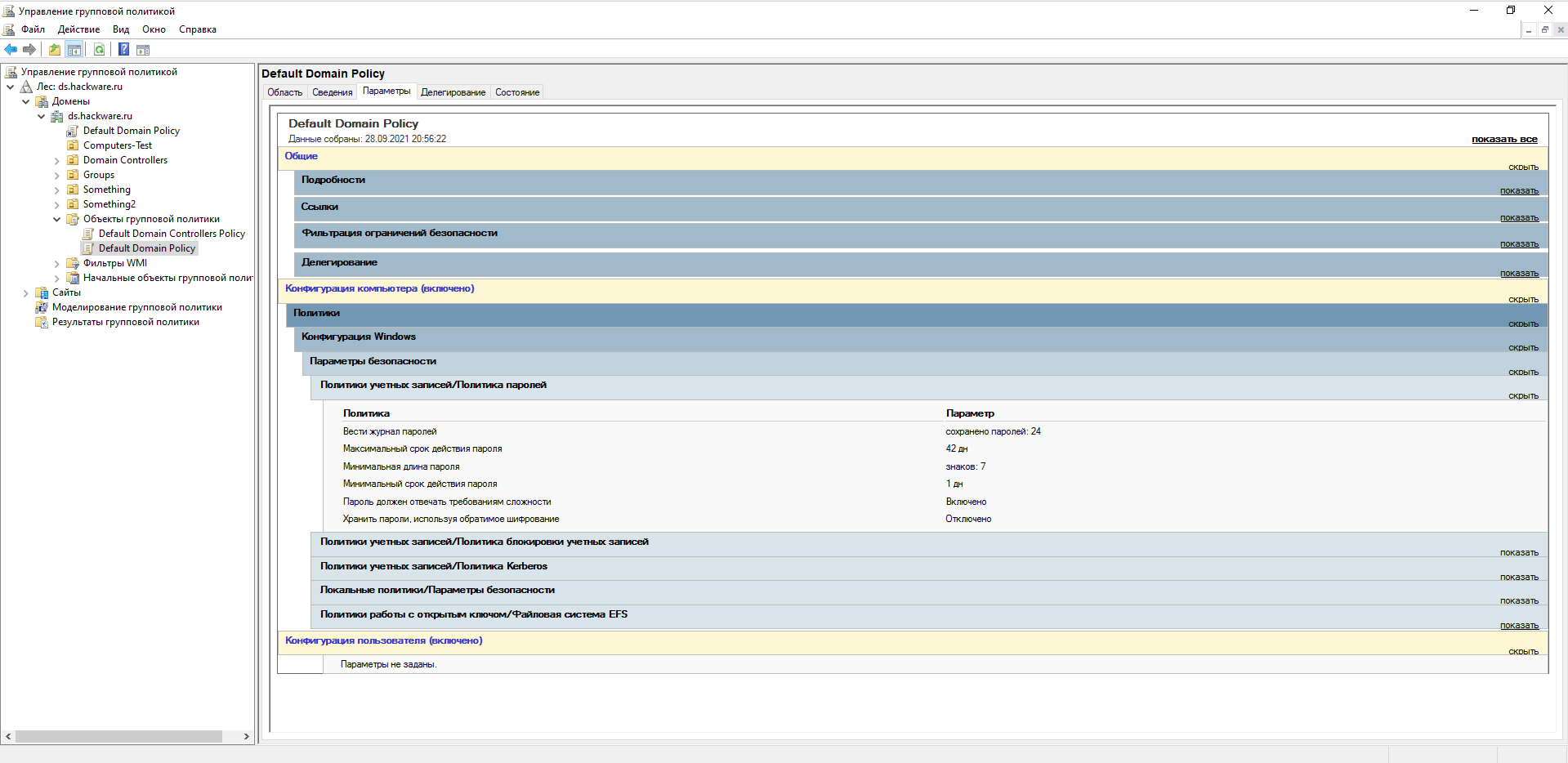Open the Действие menu
1568x763 pixels.
78,29
